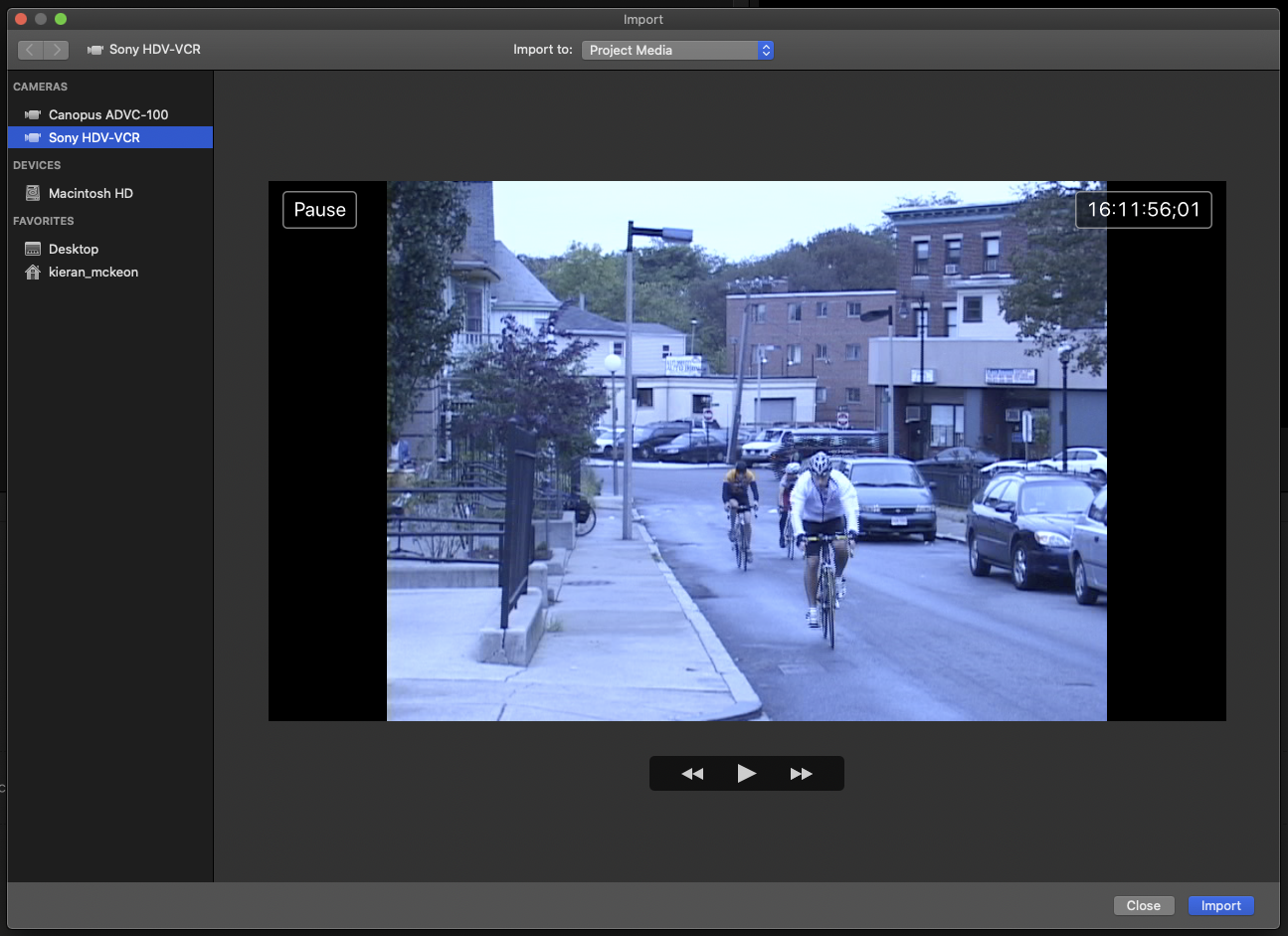Click the timecode display 16:11:56;01

[1144, 210]
